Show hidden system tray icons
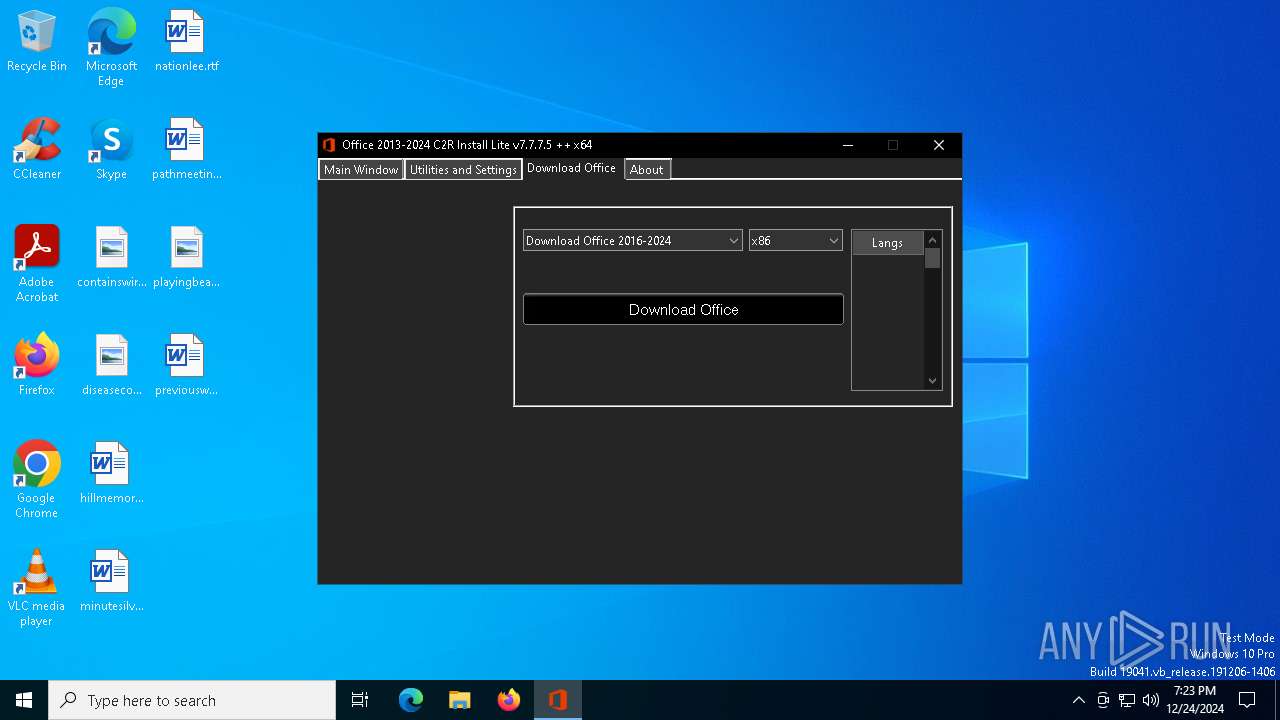1280x720 pixels. [1078, 700]
